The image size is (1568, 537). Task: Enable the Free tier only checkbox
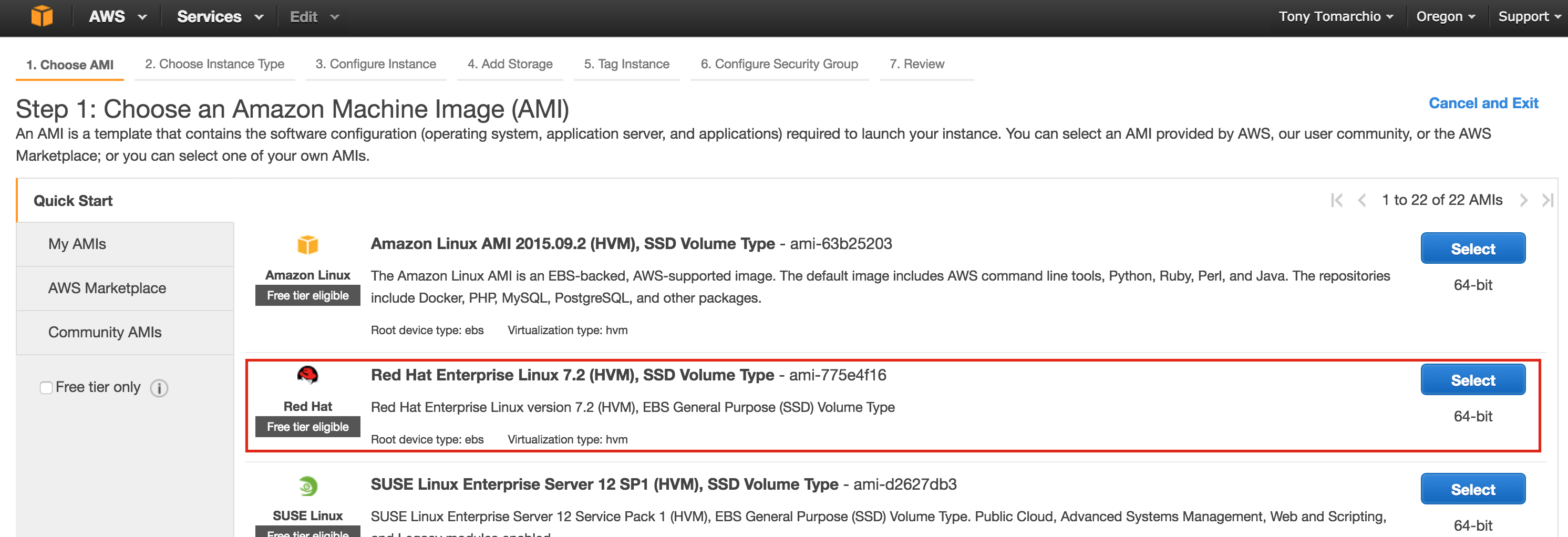click(x=46, y=388)
